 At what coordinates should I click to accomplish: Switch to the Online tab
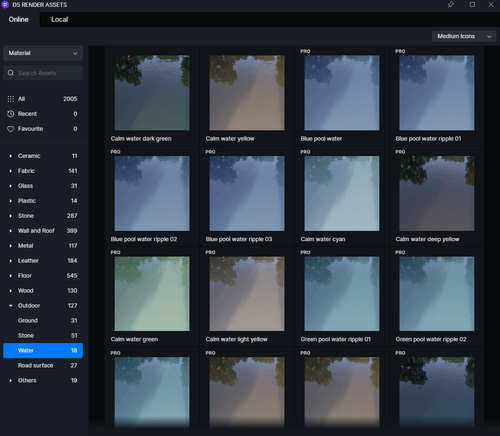tap(19, 19)
